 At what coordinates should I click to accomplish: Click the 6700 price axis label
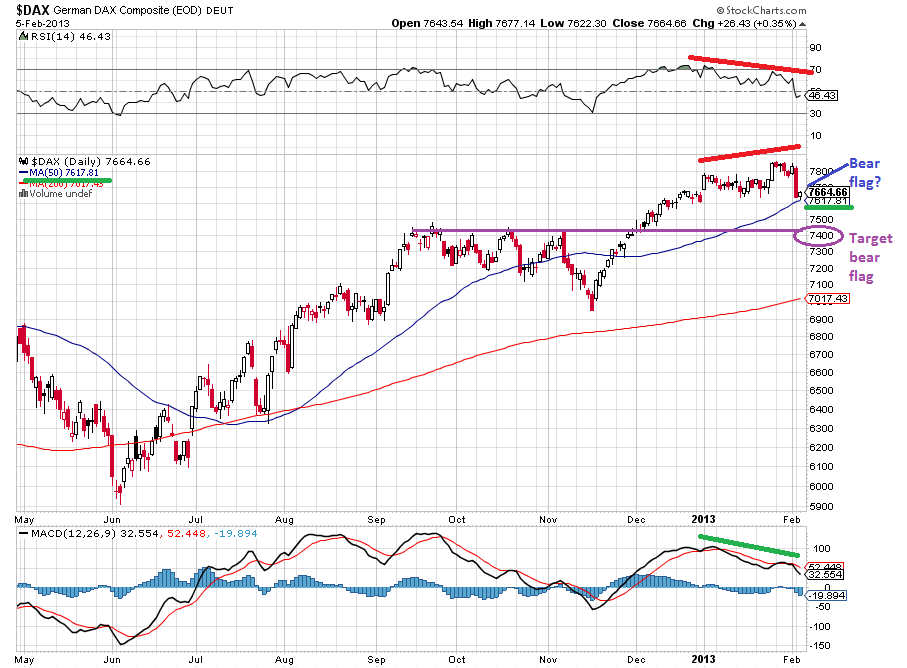click(821, 355)
